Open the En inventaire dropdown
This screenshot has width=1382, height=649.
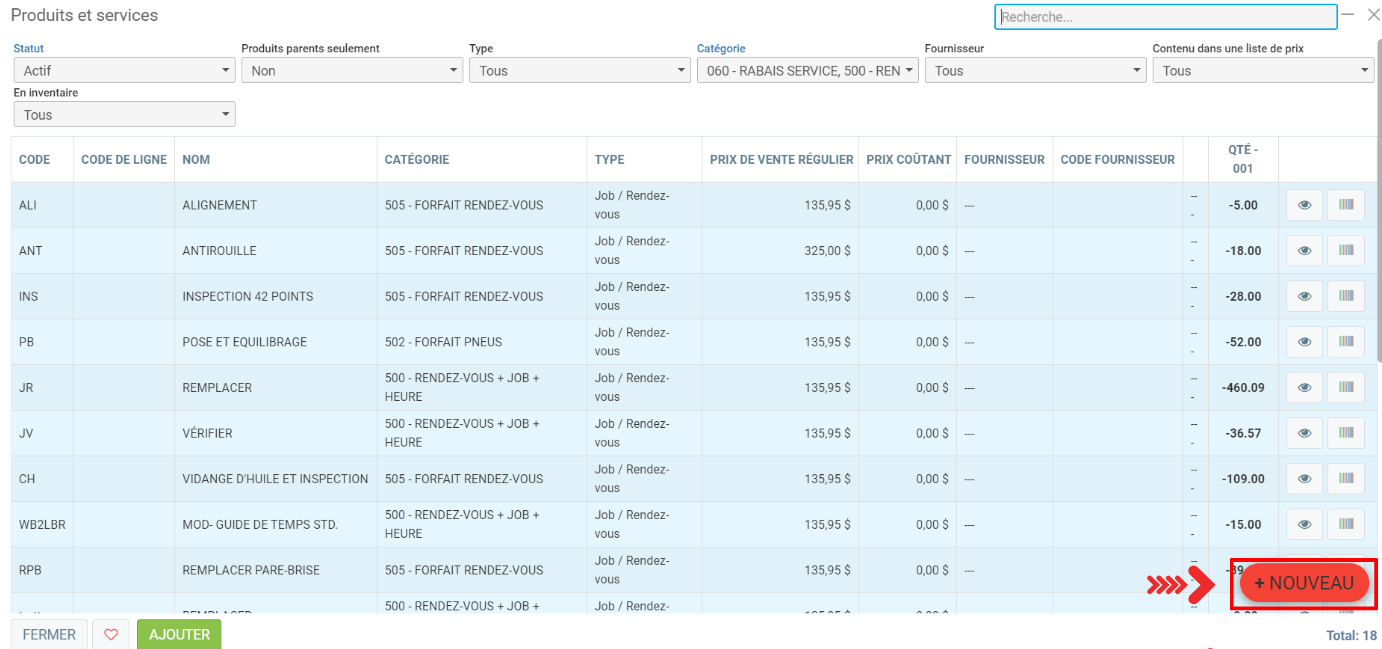click(124, 115)
